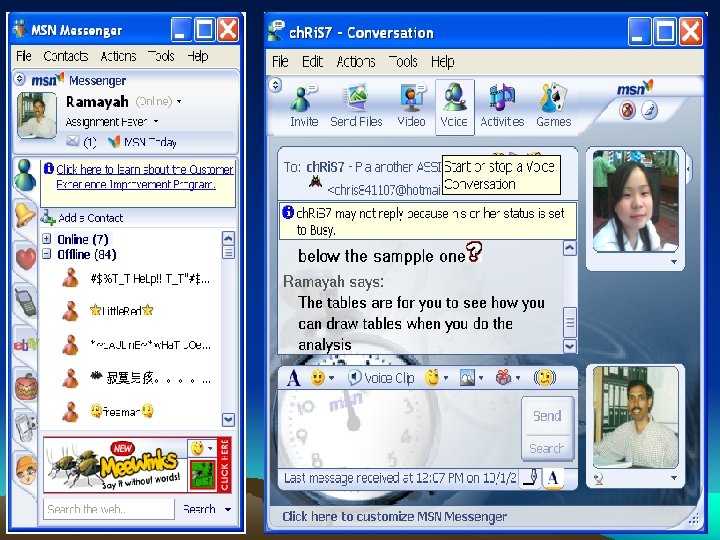720x540 pixels.
Task: Open the background picture dropdown arrow
Action: 481,378
